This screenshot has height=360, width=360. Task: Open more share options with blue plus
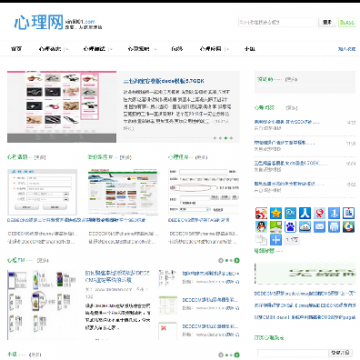pos(276,240)
